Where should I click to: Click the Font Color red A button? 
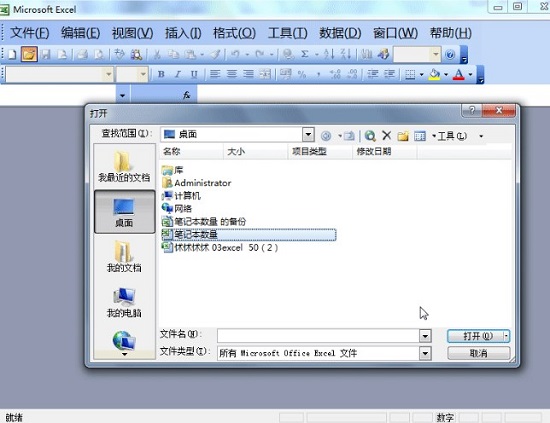[459, 74]
